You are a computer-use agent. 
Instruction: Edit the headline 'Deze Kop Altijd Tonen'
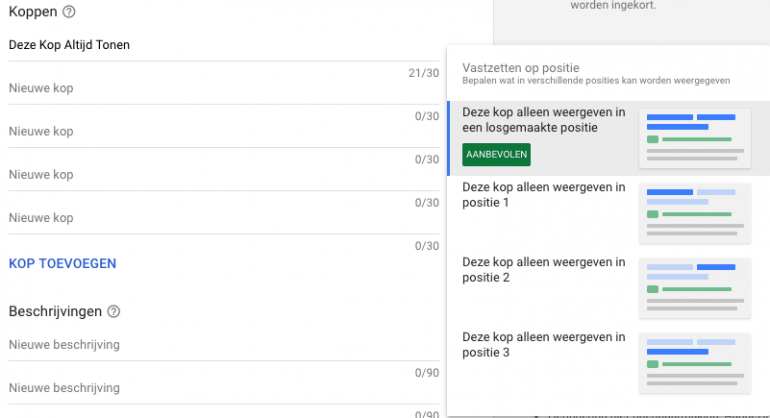pyautogui.click(x=224, y=45)
